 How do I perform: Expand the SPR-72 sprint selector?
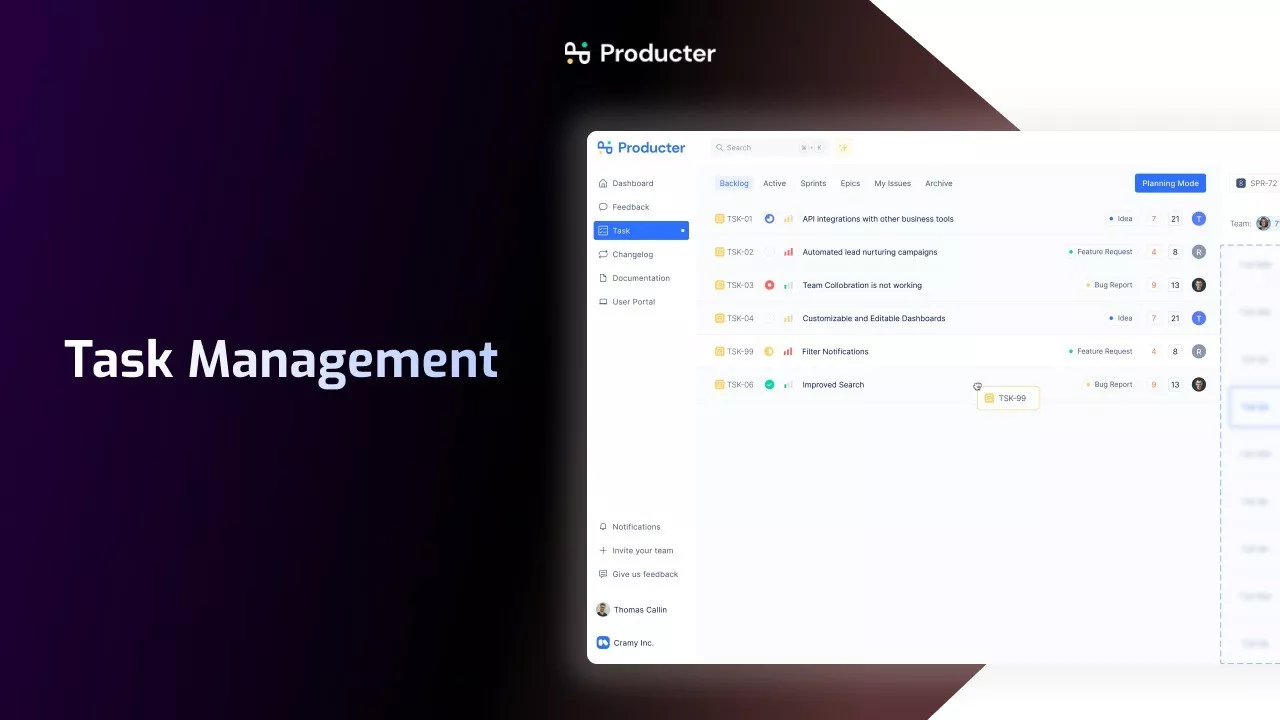(x=1257, y=184)
